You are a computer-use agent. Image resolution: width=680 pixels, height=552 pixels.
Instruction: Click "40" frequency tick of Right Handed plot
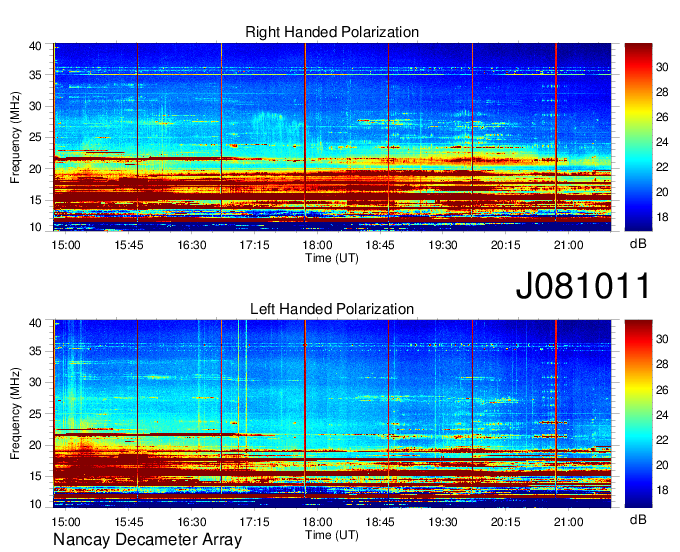click(35, 46)
